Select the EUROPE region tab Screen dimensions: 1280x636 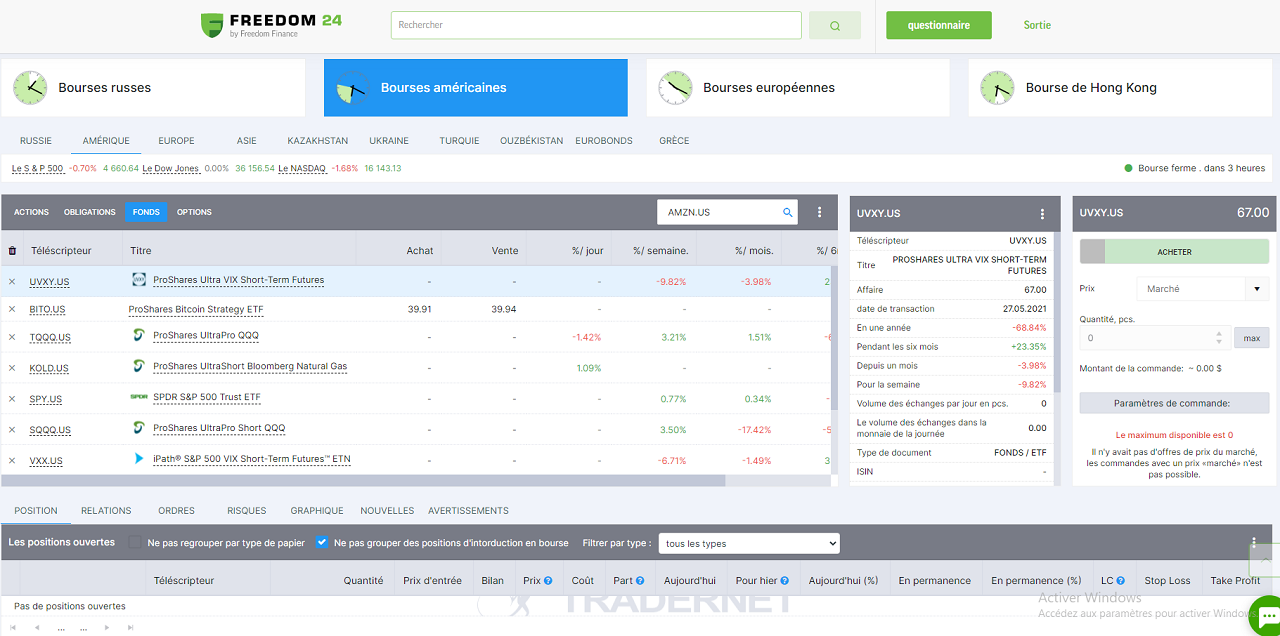[x=176, y=141]
